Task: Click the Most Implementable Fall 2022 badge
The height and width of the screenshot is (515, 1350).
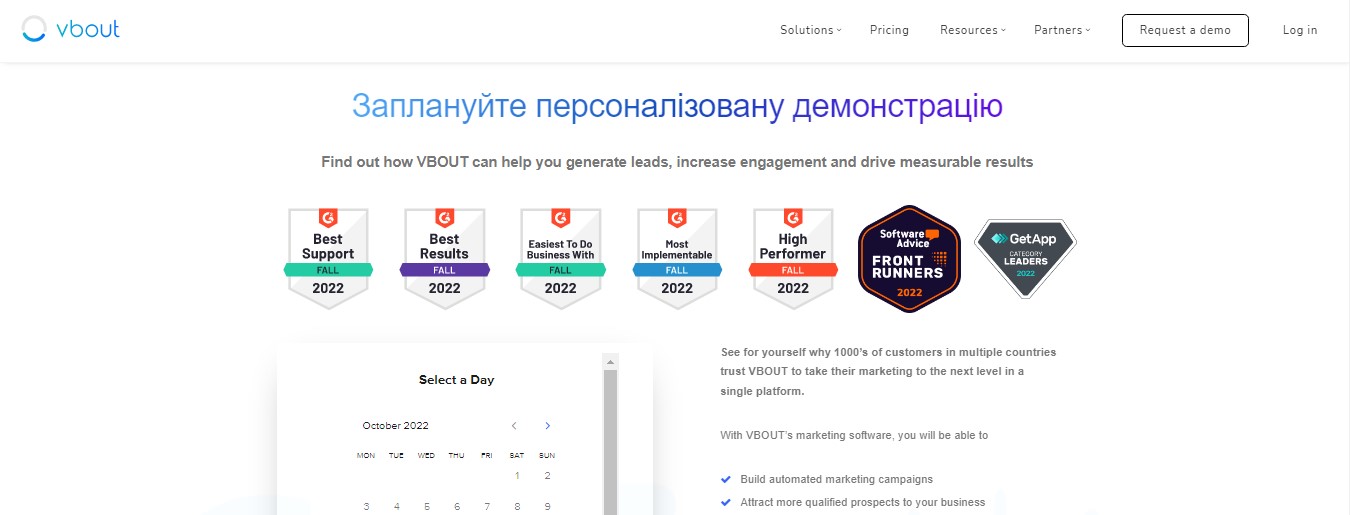Action: [x=677, y=258]
